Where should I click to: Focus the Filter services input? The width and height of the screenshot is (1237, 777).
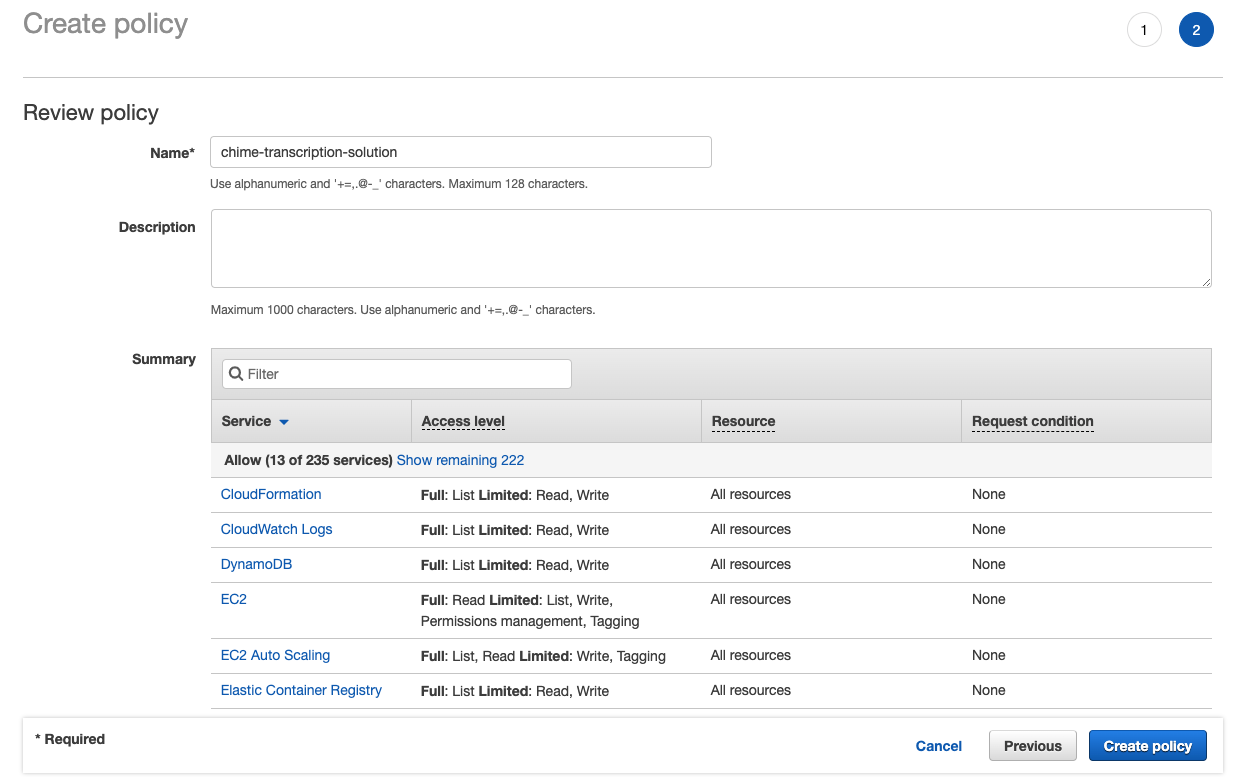pyautogui.click(x=397, y=374)
